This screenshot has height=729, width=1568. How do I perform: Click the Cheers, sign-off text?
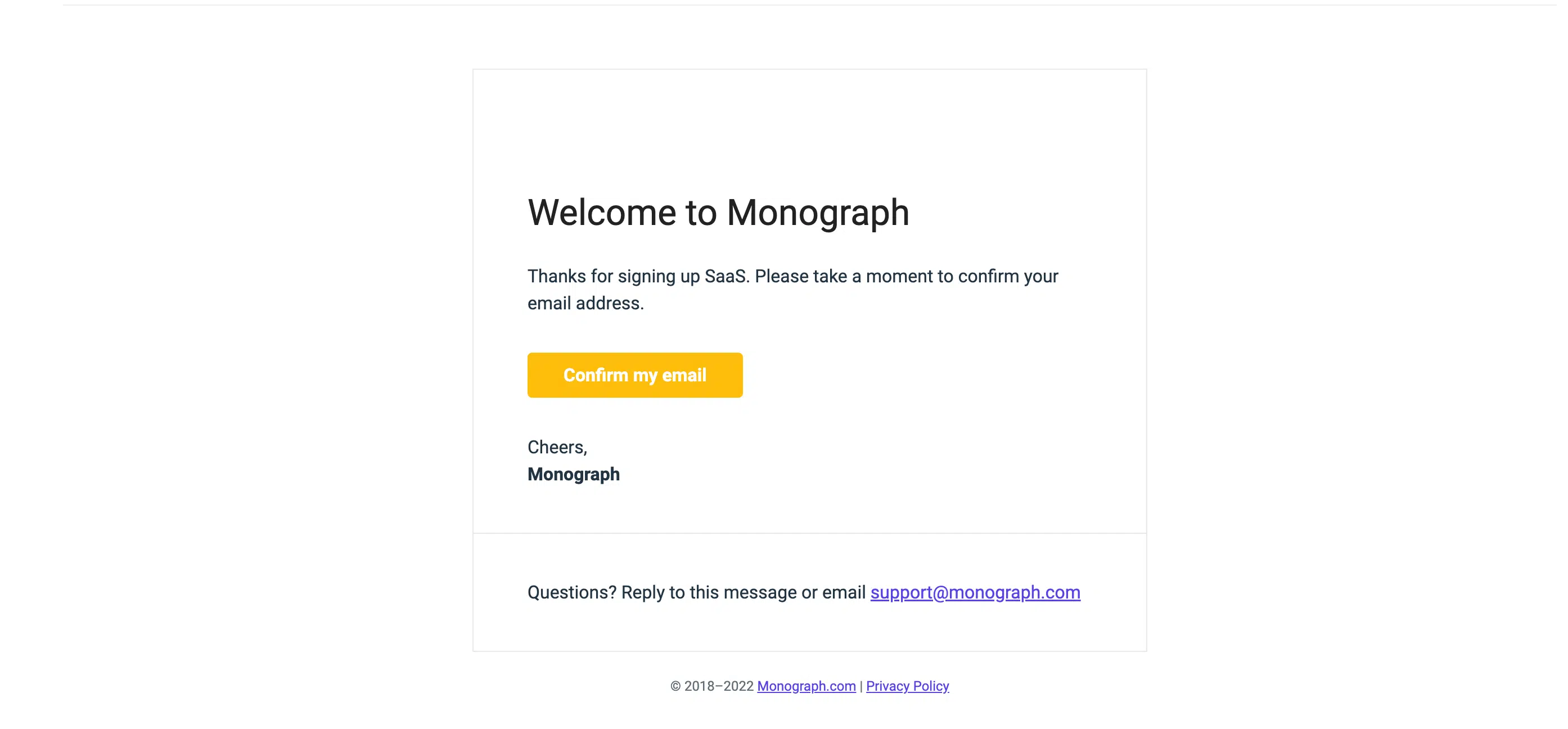pos(557,448)
